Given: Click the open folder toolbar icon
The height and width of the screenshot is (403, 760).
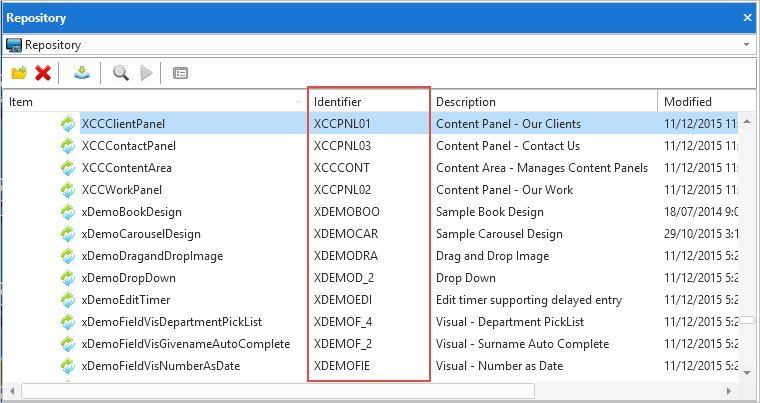Looking at the screenshot, I should [x=19, y=73].
